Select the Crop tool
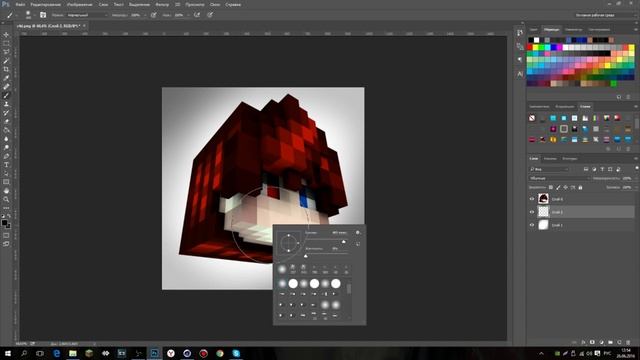Image resolution: width=640 pixels, height=360 pixels. click(6, 69)
